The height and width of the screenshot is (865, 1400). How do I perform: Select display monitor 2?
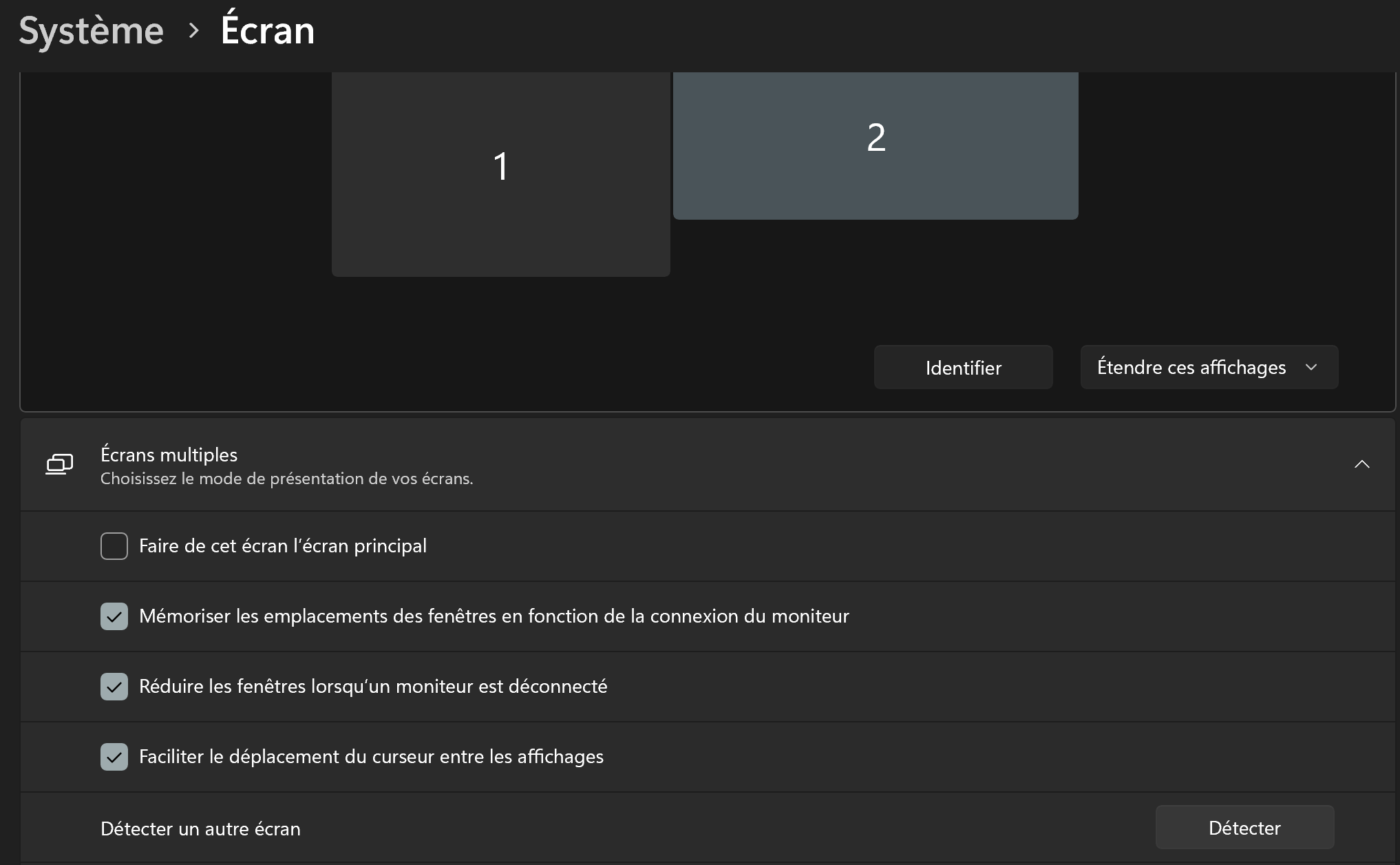click(876, 145)
